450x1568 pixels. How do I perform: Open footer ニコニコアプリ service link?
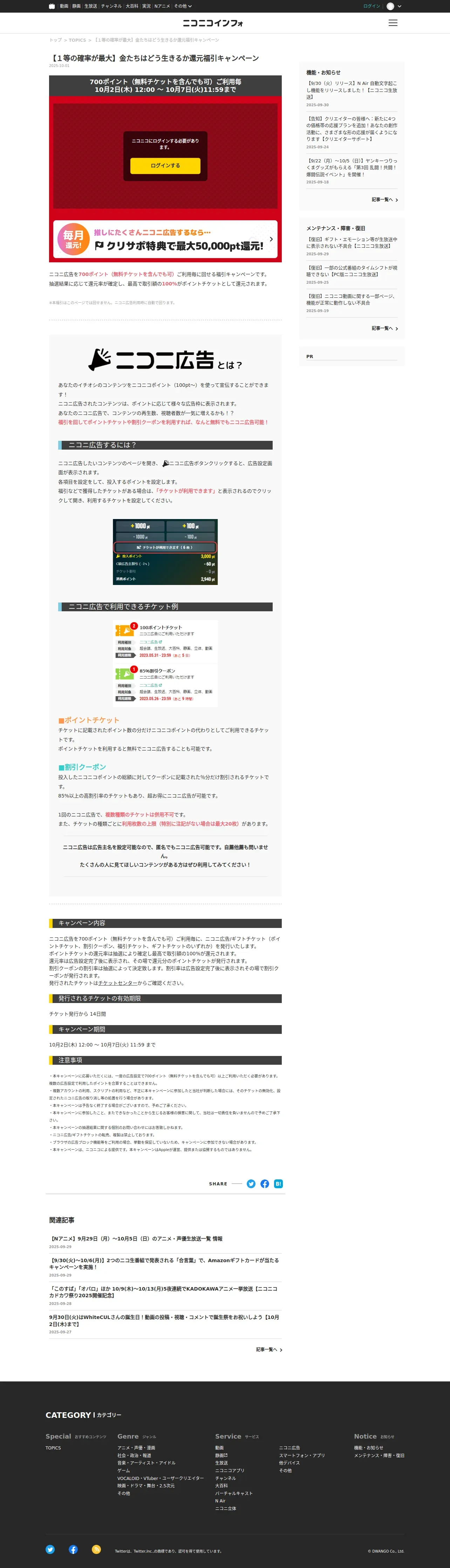[x=230, y=1471]
